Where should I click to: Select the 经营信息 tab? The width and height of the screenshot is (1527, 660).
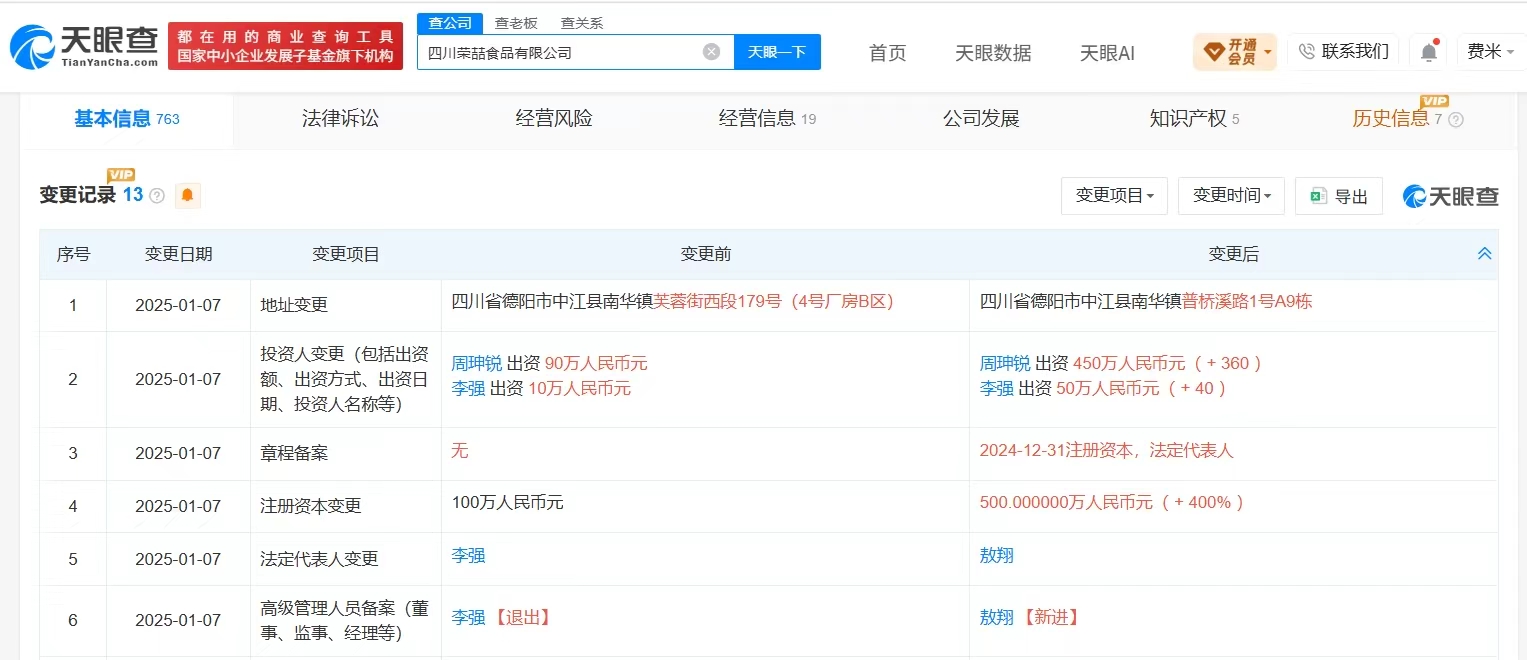click(x=767, y=119)
